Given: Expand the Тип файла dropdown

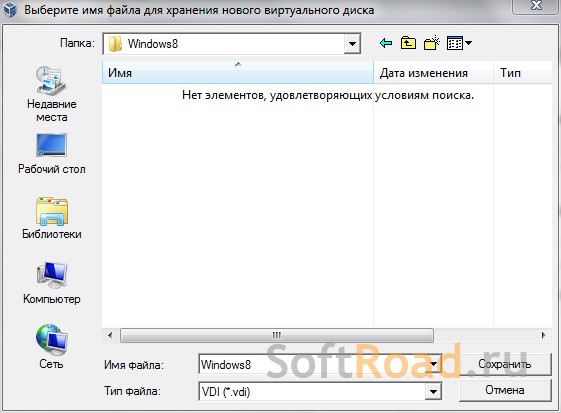Looking at the screenshot, I should point(433,391).
